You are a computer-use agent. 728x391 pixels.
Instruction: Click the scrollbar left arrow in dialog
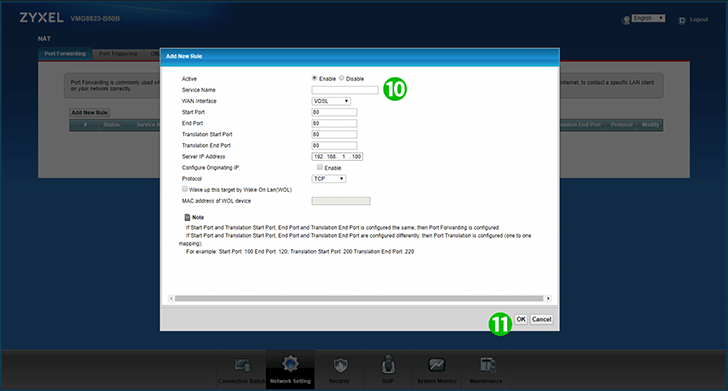coord(171,299)
